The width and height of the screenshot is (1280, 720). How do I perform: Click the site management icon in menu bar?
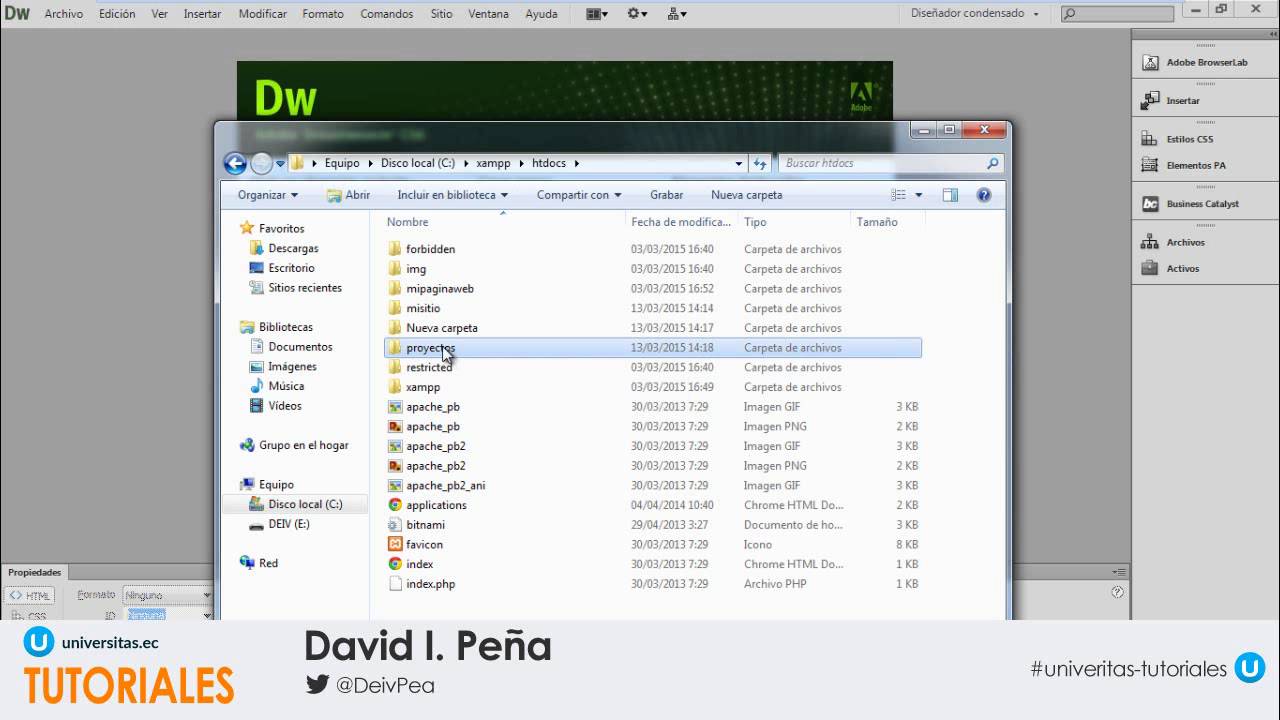click(677, 14)
